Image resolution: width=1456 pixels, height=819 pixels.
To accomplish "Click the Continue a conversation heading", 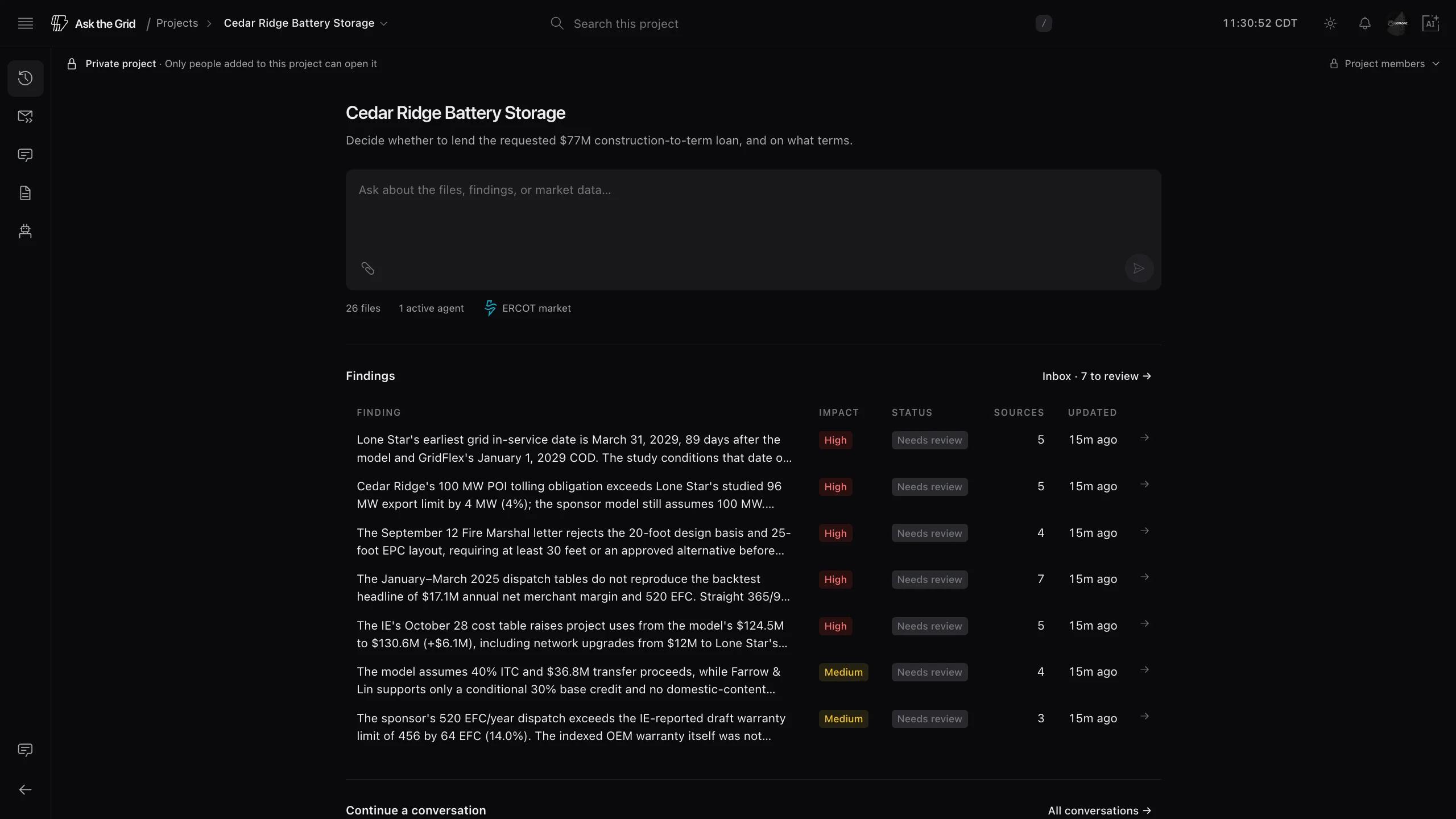I will coord(416,810).
